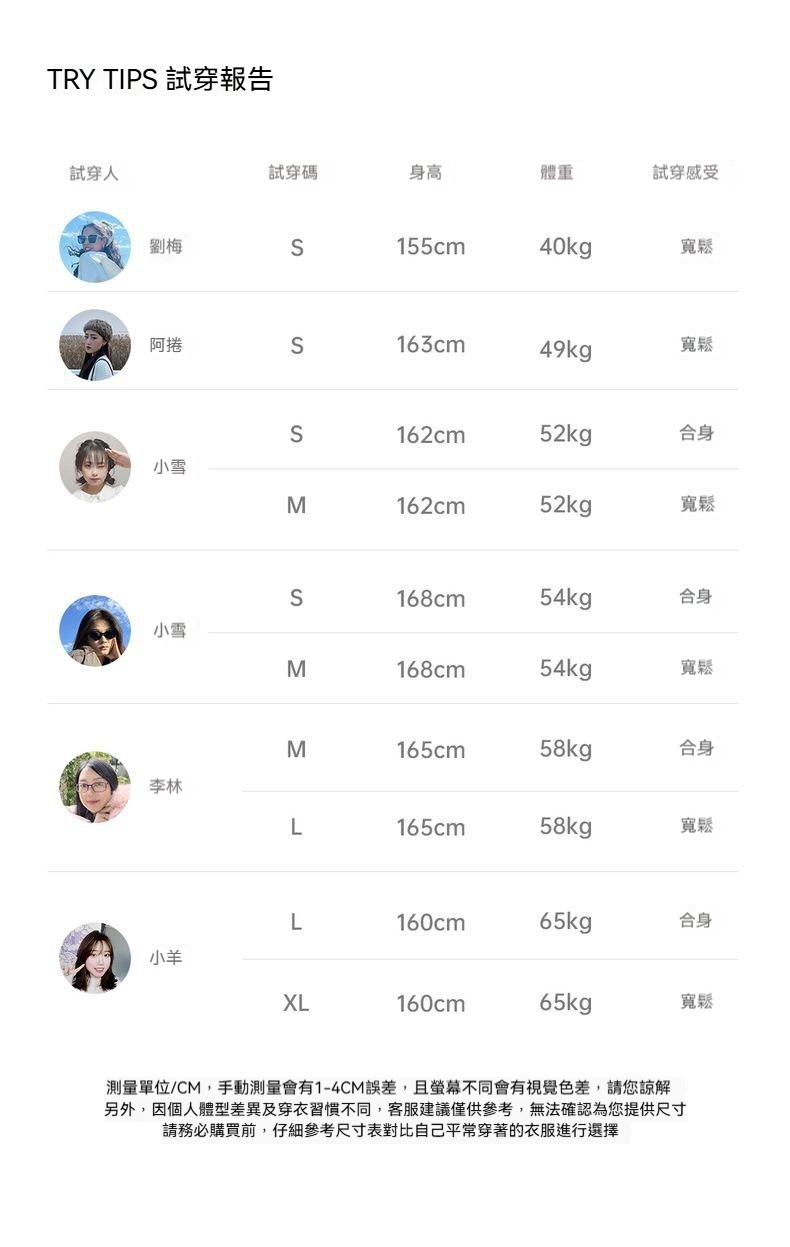Image resolution: width=790 pixels, height=1247 pixels.
Task: Select the 身高 column header
Action: tap(425, 173)
